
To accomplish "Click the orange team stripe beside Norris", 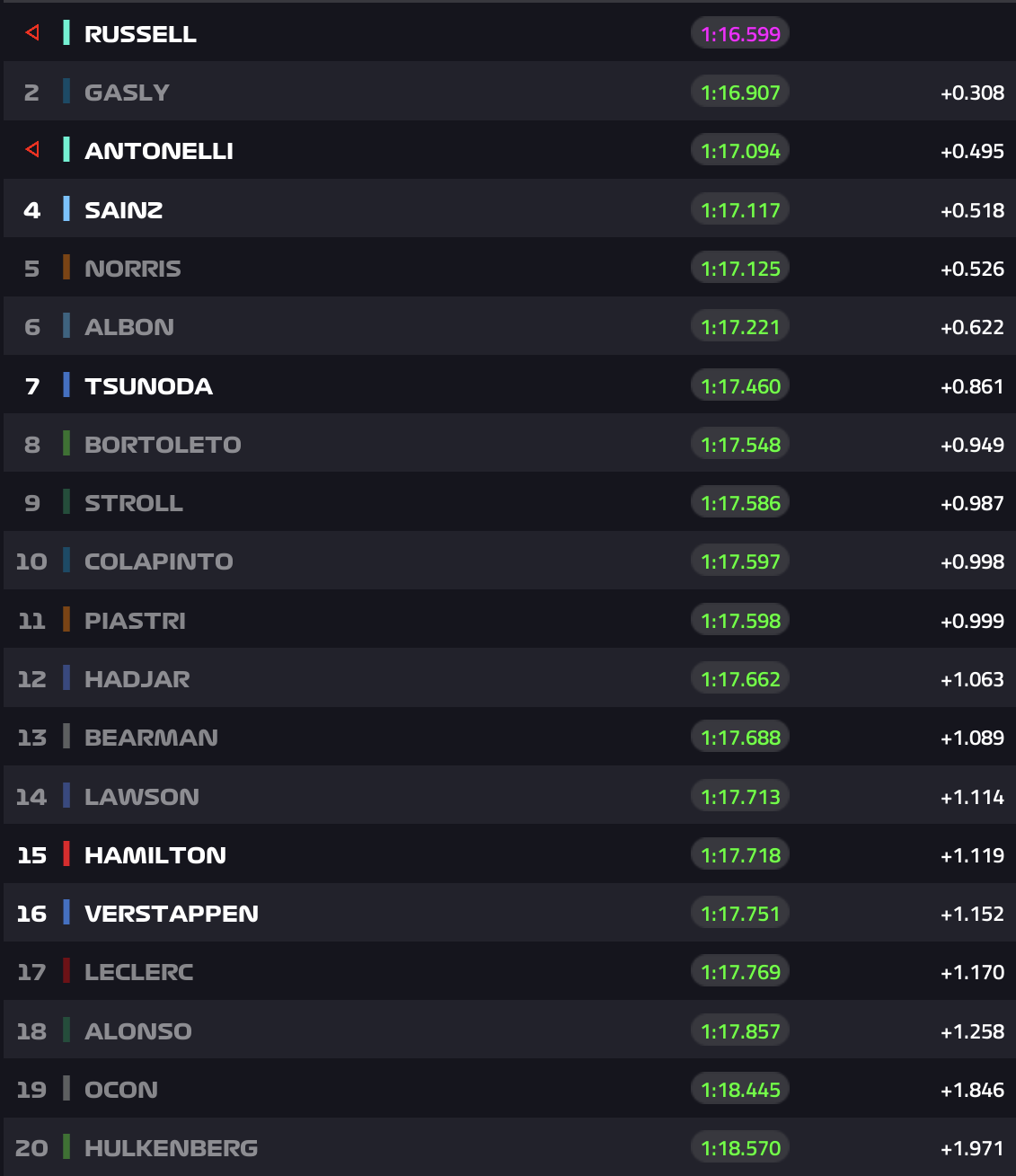I will coord(66,268).
